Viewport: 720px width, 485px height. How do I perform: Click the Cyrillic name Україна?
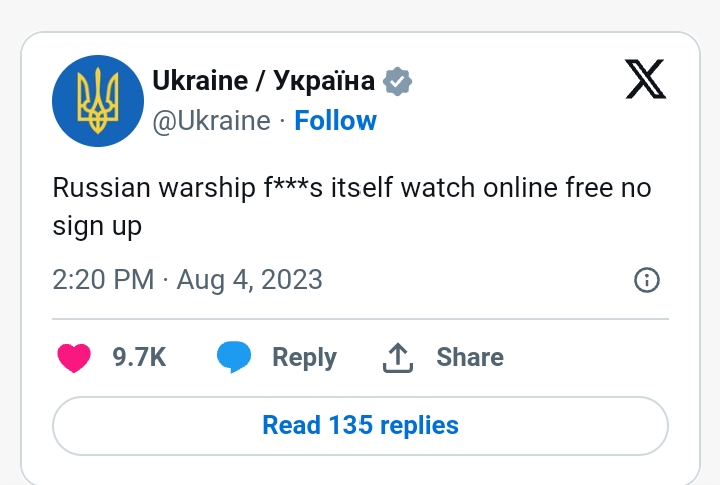tap(324, 81)
